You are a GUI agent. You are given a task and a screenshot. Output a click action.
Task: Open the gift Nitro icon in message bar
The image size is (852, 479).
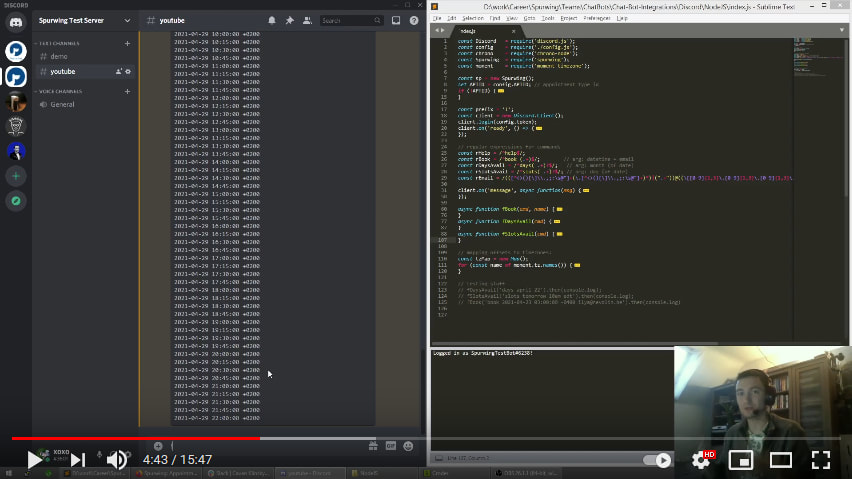point(373,446)
